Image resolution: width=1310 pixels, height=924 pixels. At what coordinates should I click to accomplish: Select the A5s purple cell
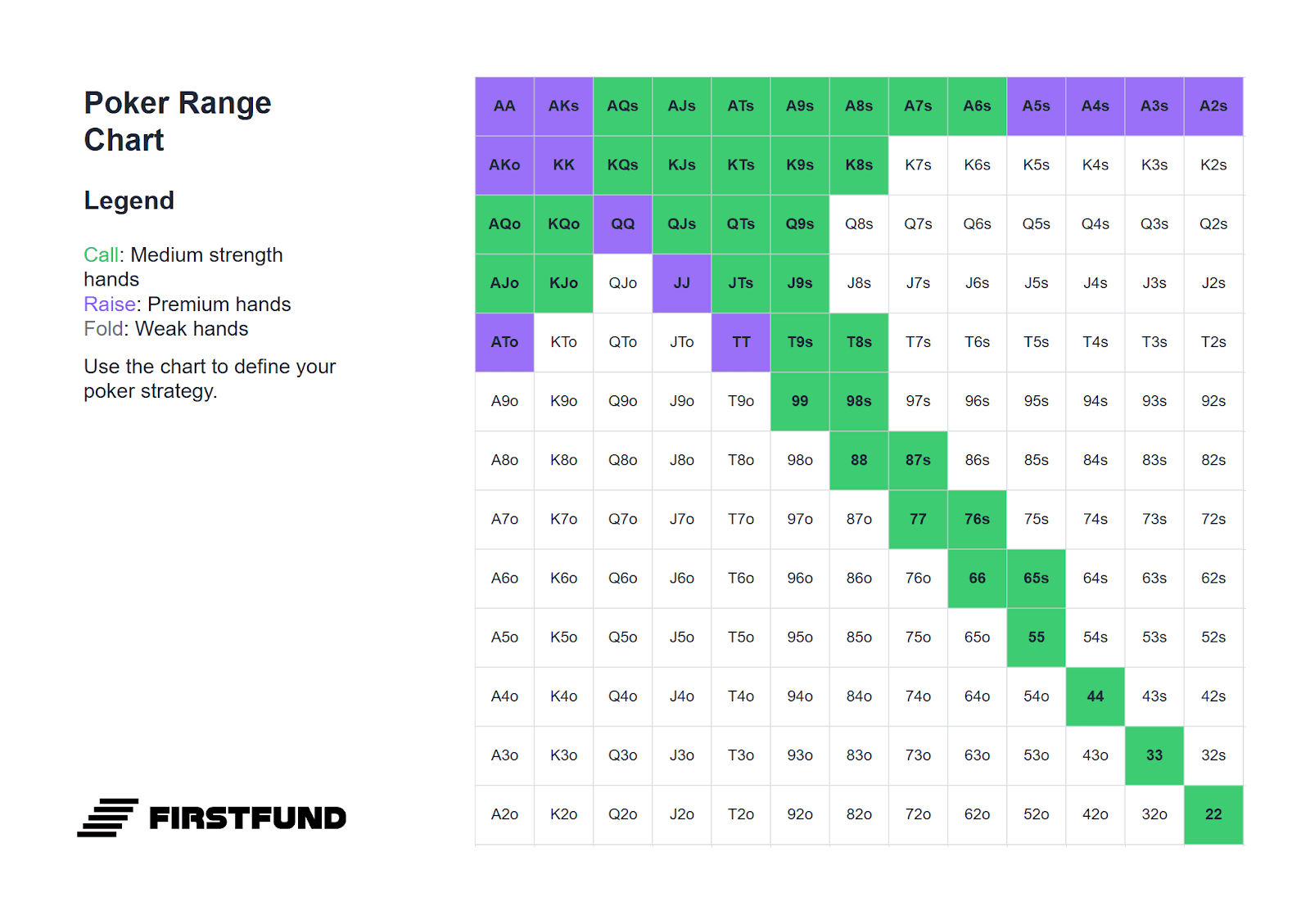point(1037,106)
